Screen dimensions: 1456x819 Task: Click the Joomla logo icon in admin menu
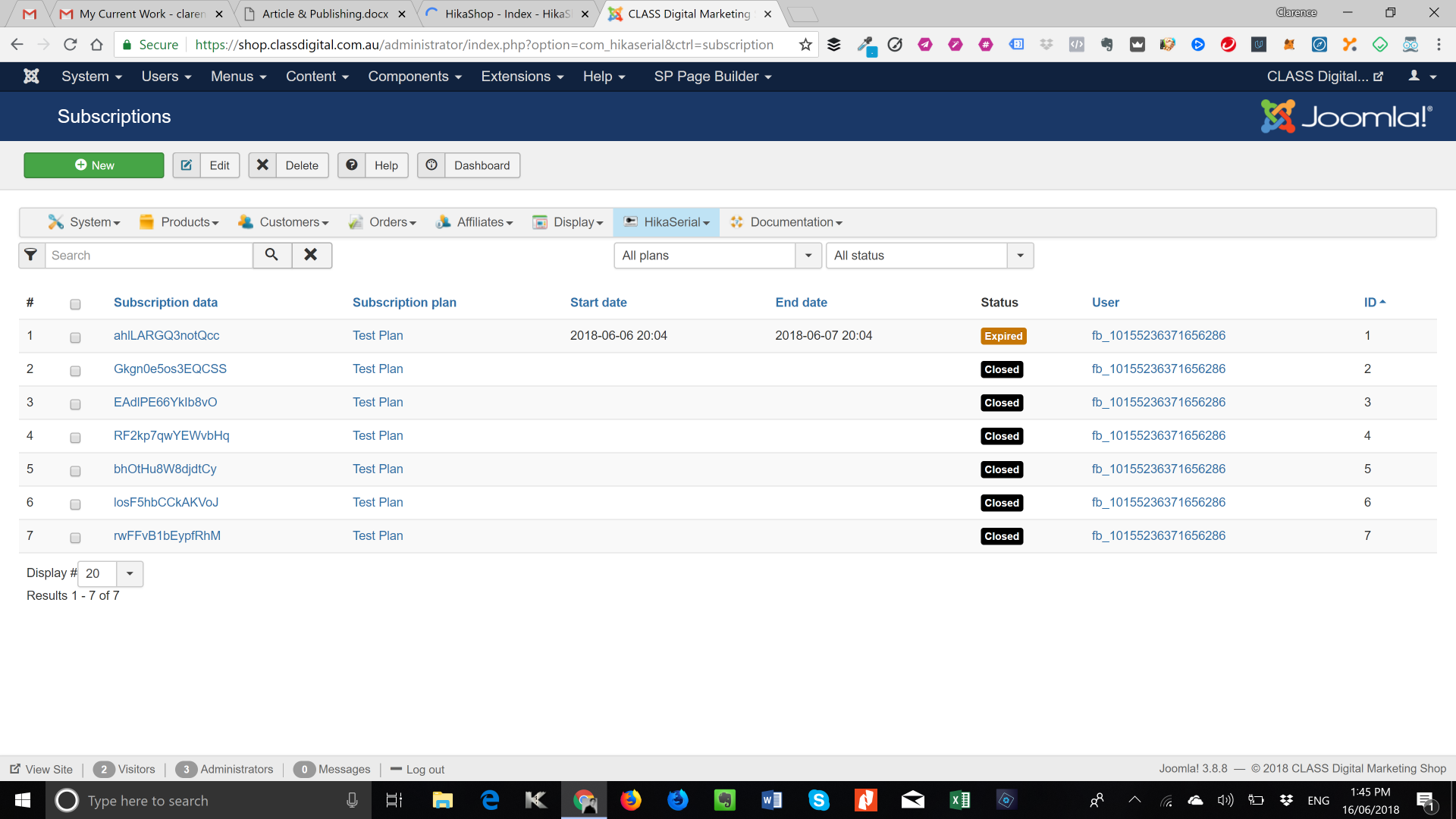tap(31, 77)
